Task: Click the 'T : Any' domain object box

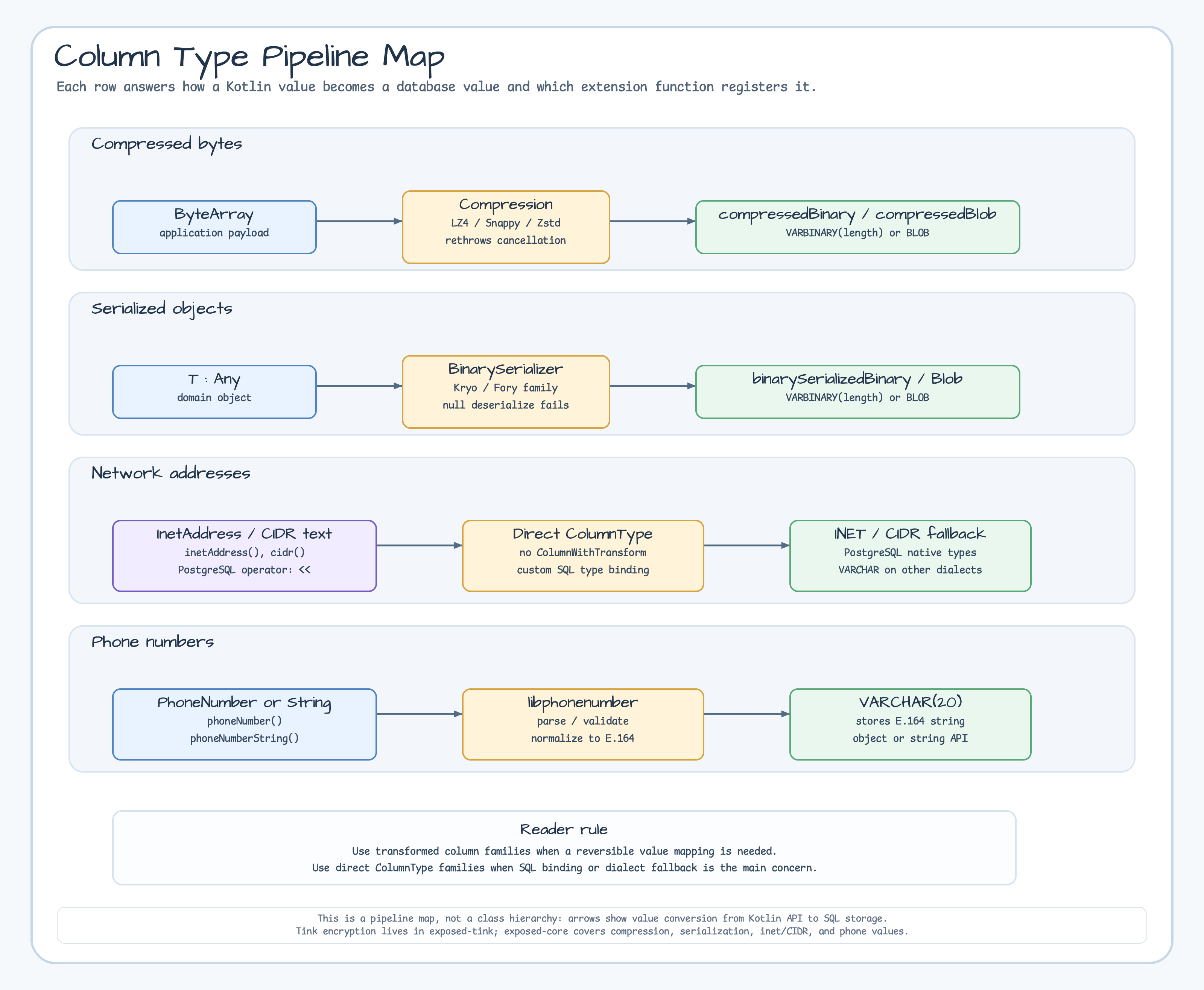Action: point(214,392)
